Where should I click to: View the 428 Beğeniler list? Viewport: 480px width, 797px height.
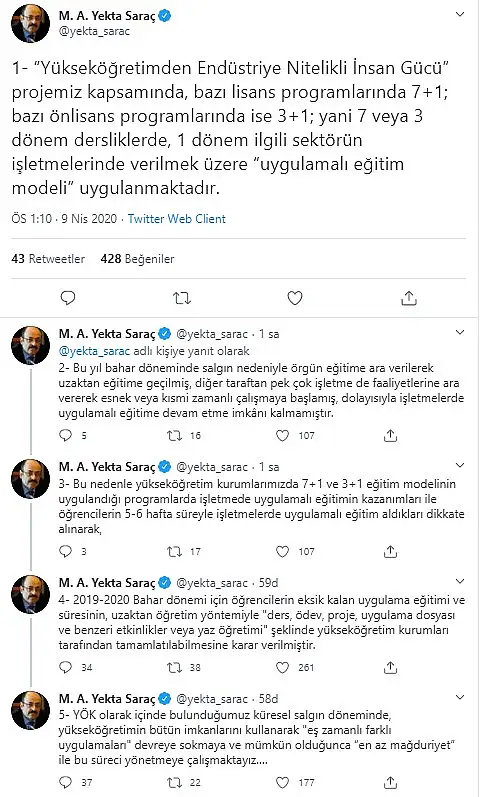click(x=137, y=259)
